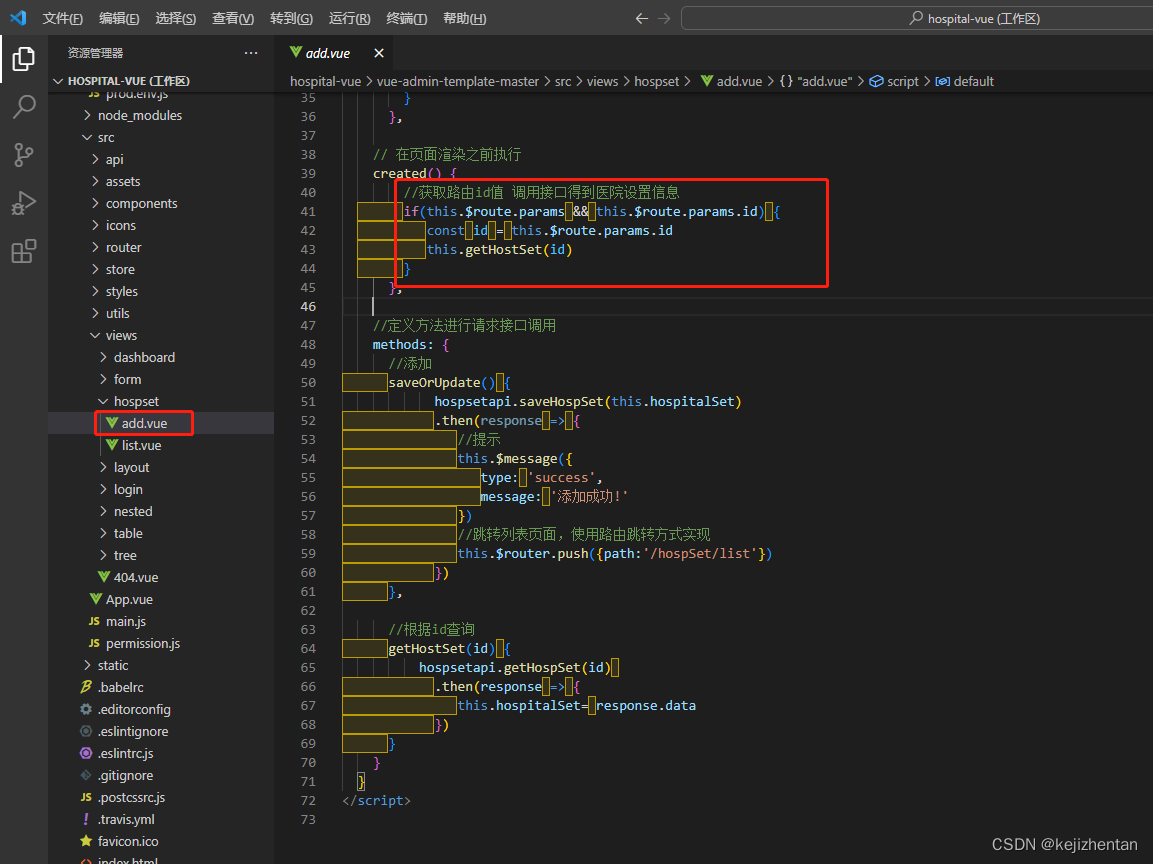The image size is (1153, 864).
Task: Open App.vue in the file tree
Action: [x=129, y=599]
